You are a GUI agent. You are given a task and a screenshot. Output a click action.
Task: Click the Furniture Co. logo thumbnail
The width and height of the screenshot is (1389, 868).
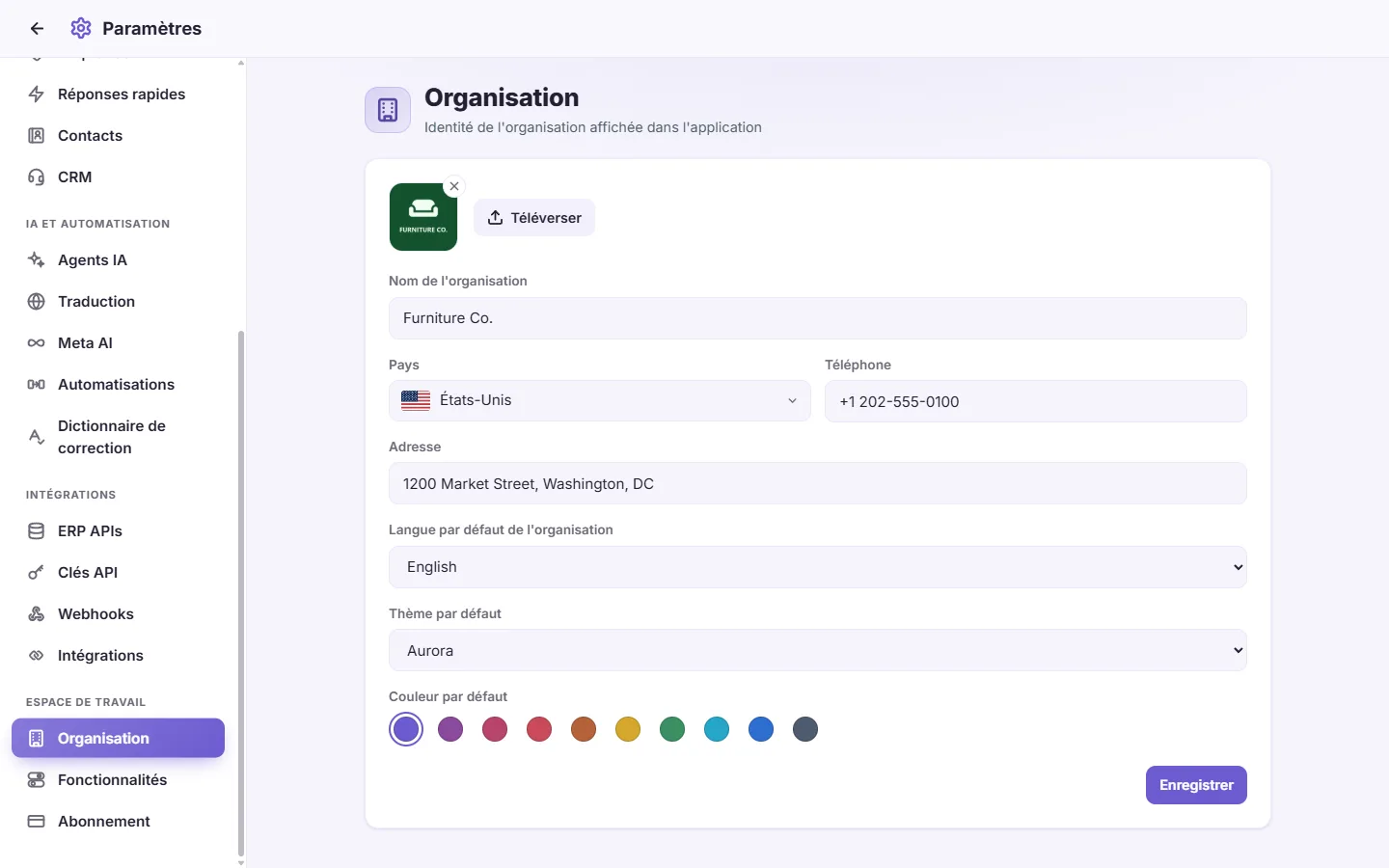pyautogui.click(x=423, y=217)
